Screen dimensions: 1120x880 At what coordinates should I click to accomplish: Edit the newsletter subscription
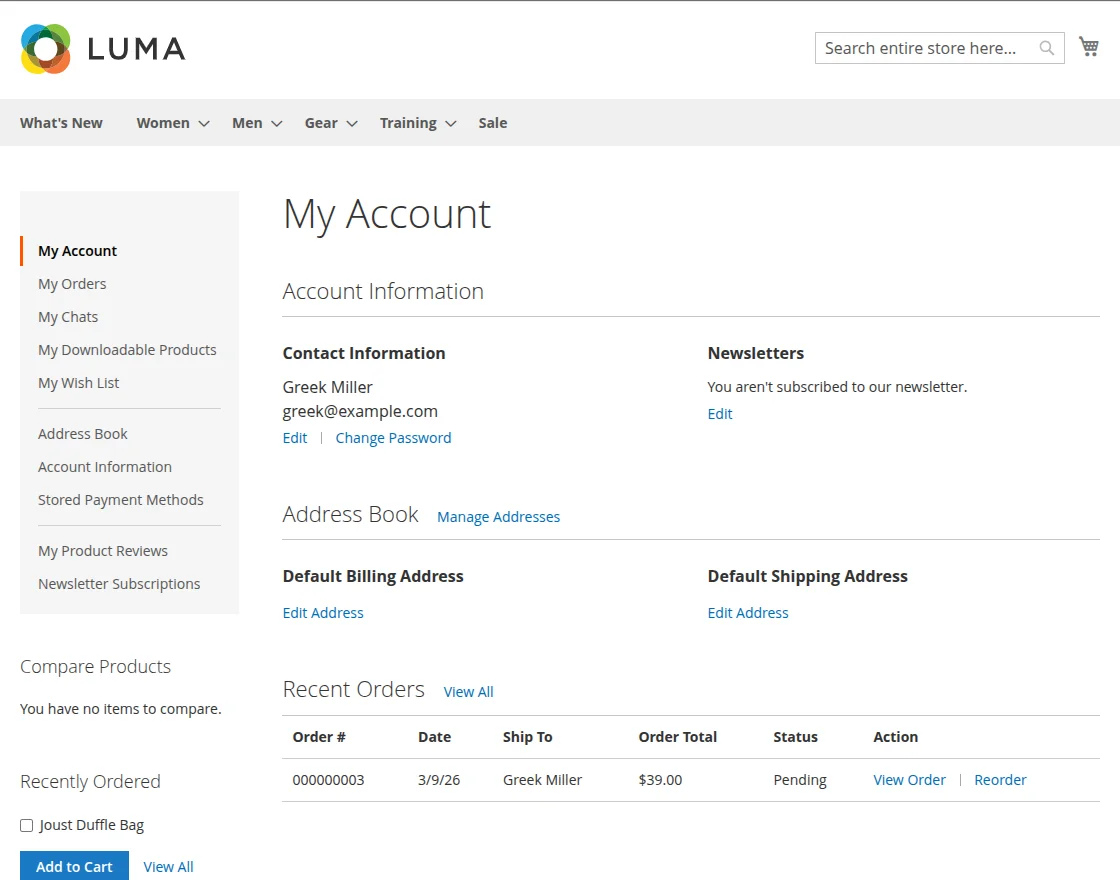[720, 414]
